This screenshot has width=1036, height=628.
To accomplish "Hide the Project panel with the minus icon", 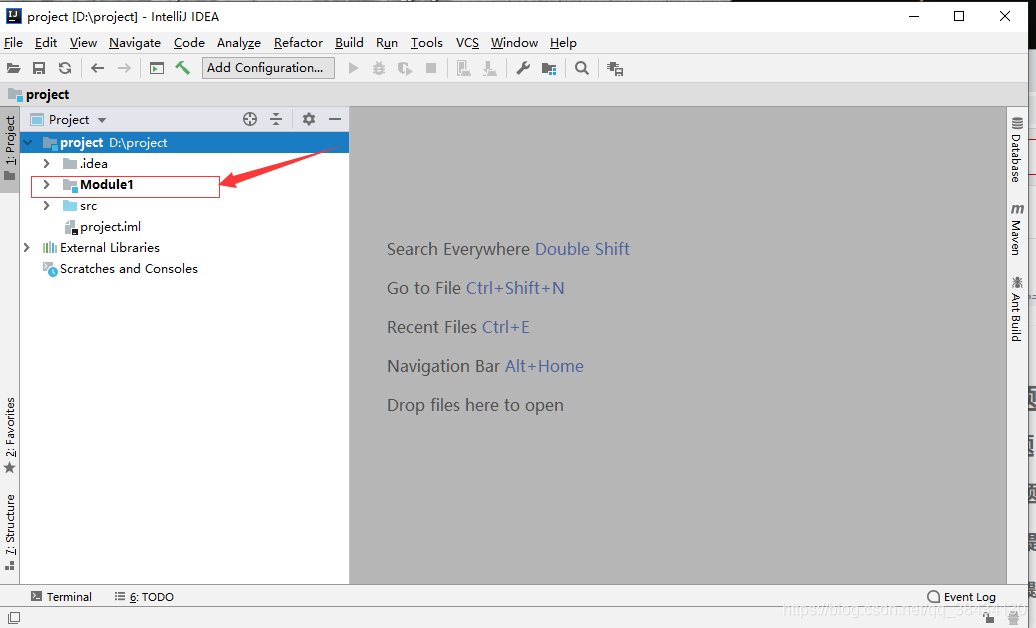I will click(335, 119).
